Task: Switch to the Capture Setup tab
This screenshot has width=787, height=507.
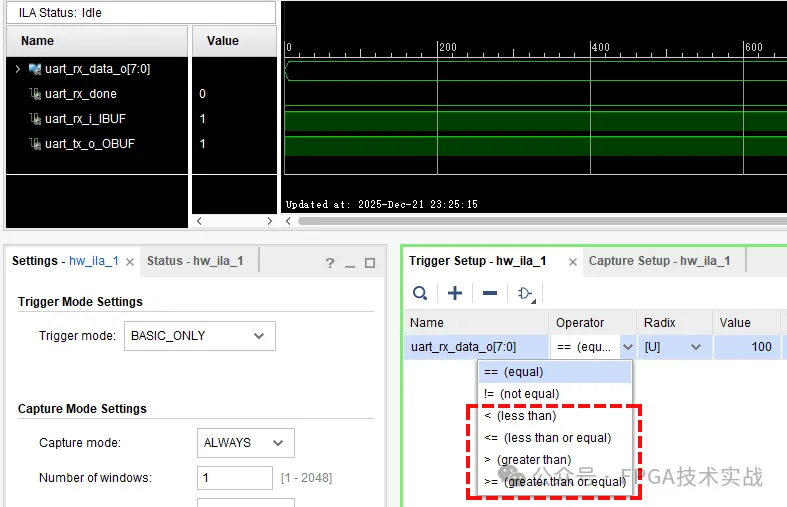Action: [659, 261]
